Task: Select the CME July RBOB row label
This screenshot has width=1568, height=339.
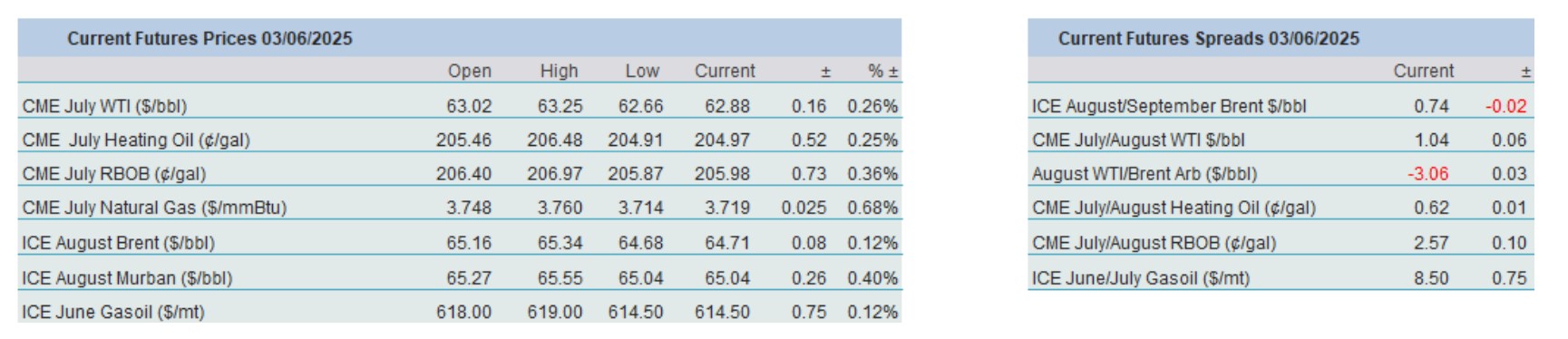Action: (x=114, y=173)
